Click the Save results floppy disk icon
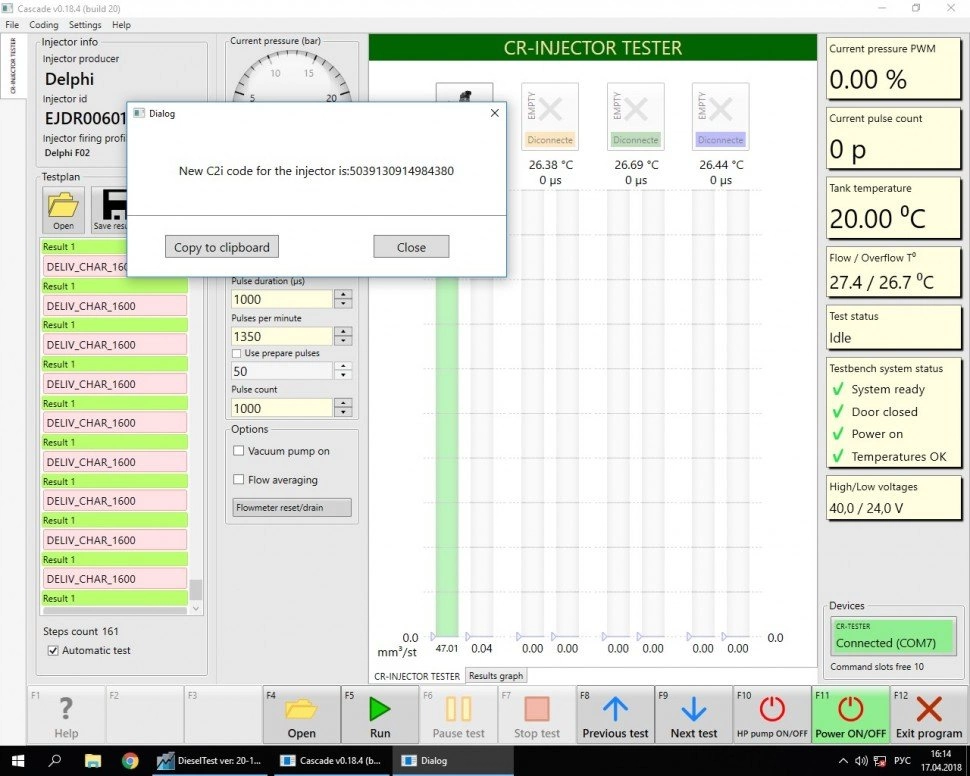The image size is (970, 776). 109,210
